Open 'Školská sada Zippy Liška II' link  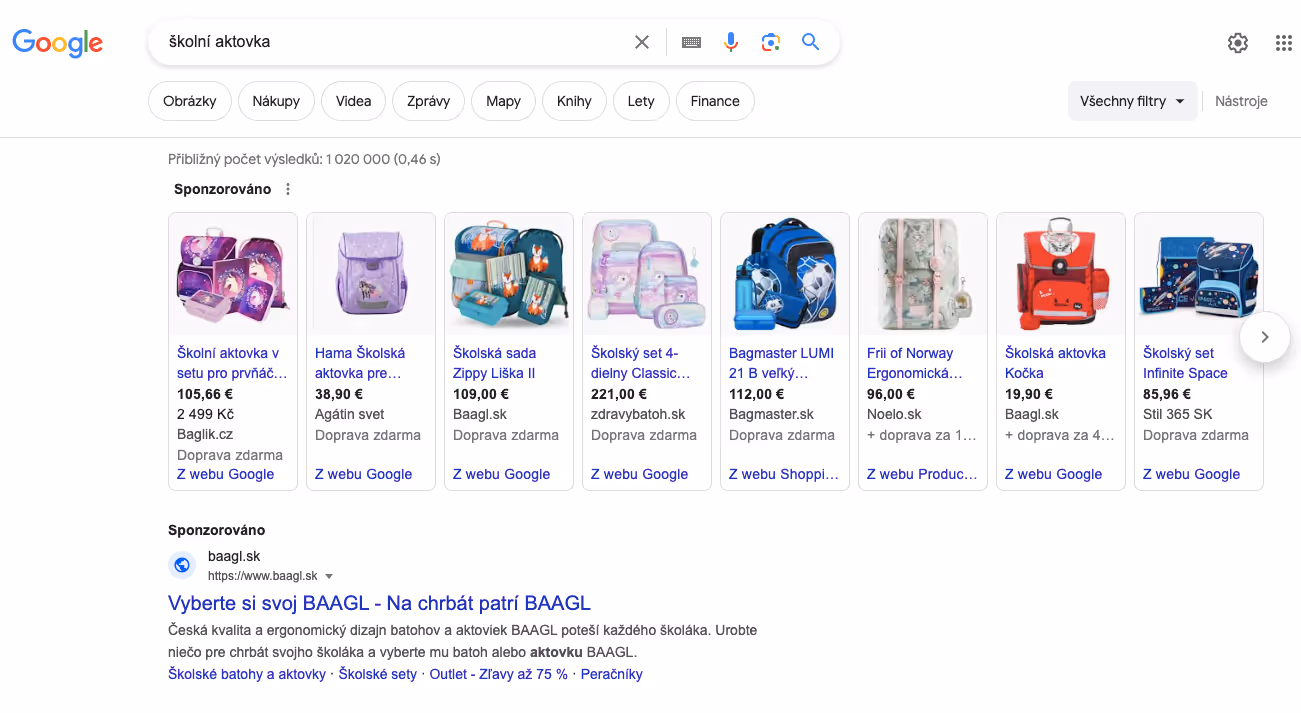[x=495, y=363]
